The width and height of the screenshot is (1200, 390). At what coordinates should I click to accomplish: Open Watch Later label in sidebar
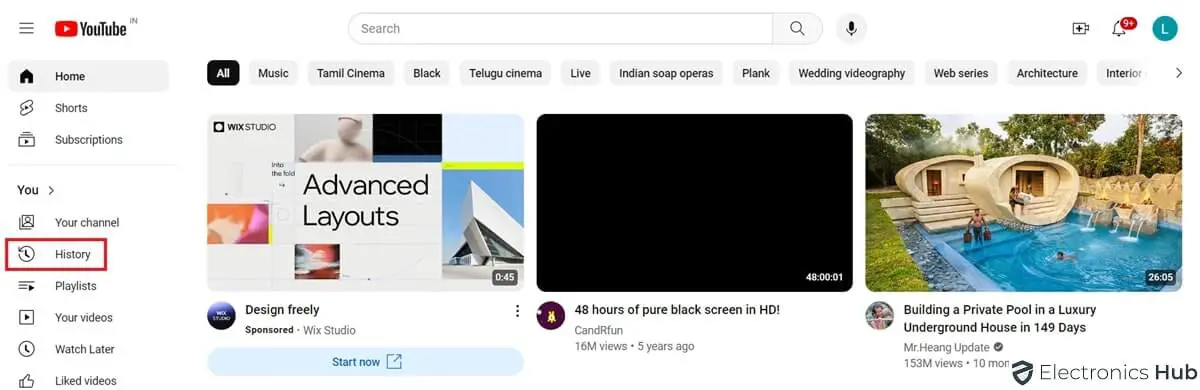pos(85,349)
